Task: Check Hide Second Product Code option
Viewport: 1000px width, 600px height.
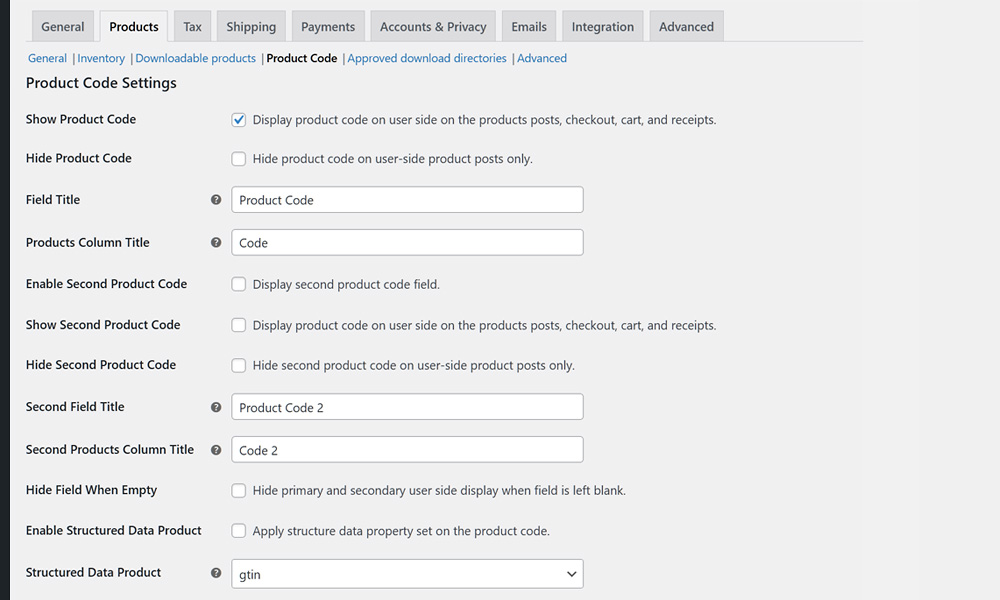Action: [239, 365]
